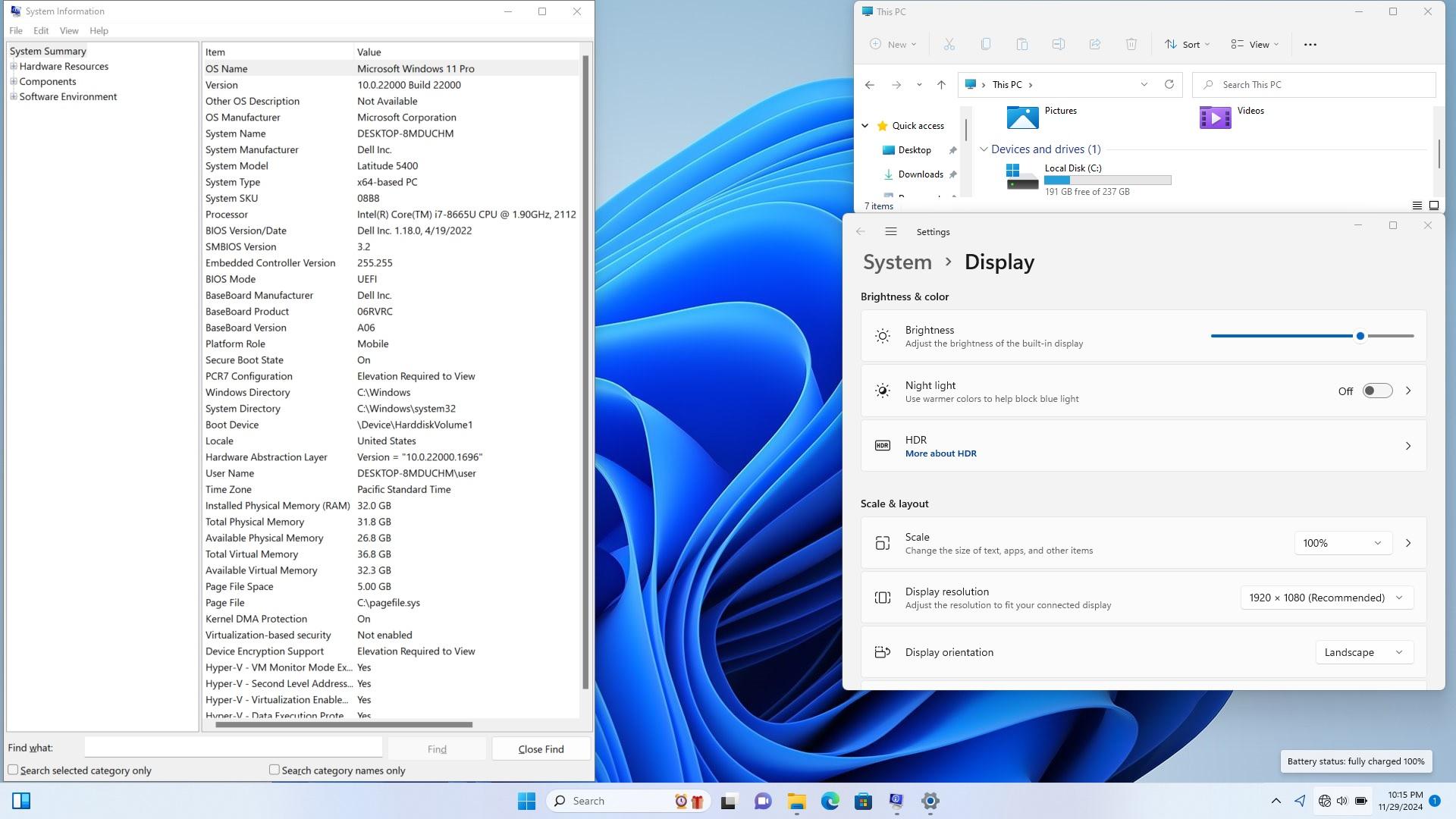Click the Find button

pos(437,748)
